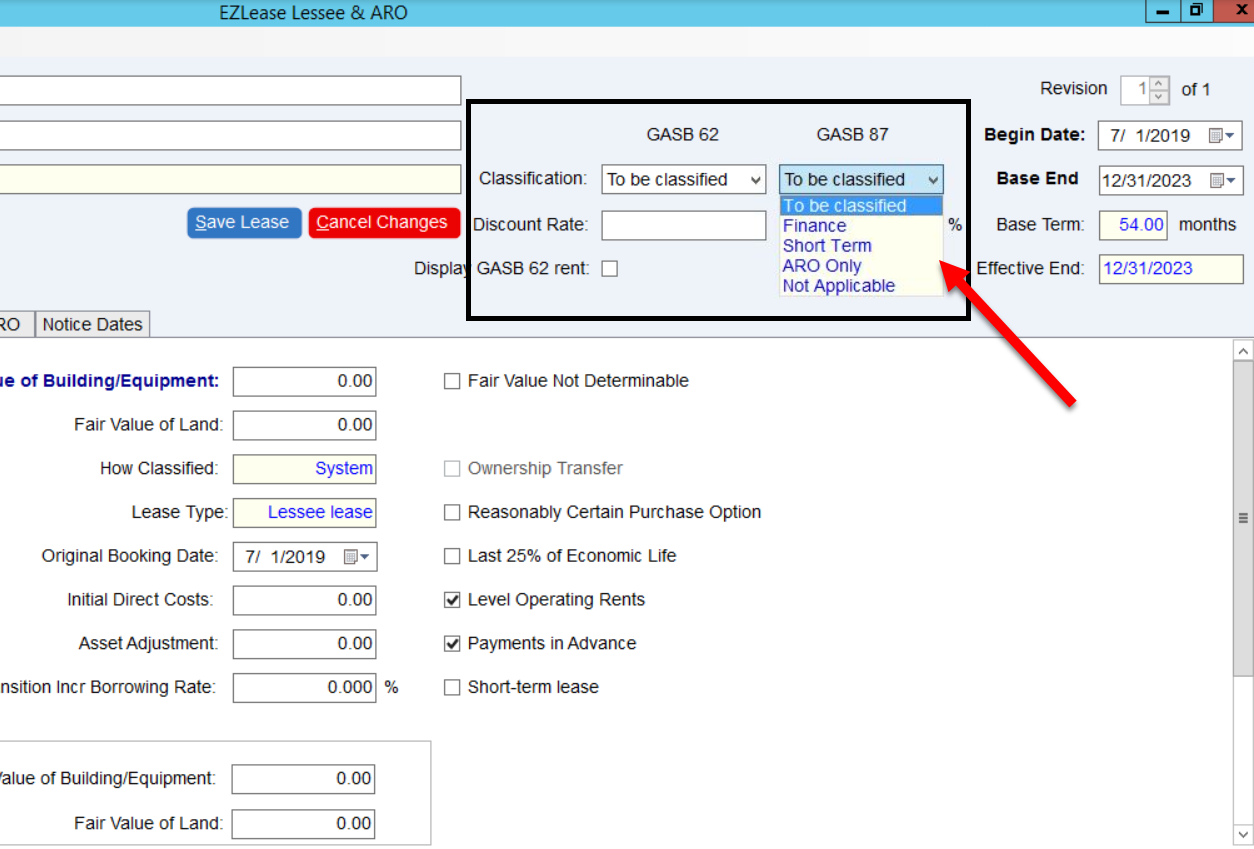Click the How Classified System field

305,469
